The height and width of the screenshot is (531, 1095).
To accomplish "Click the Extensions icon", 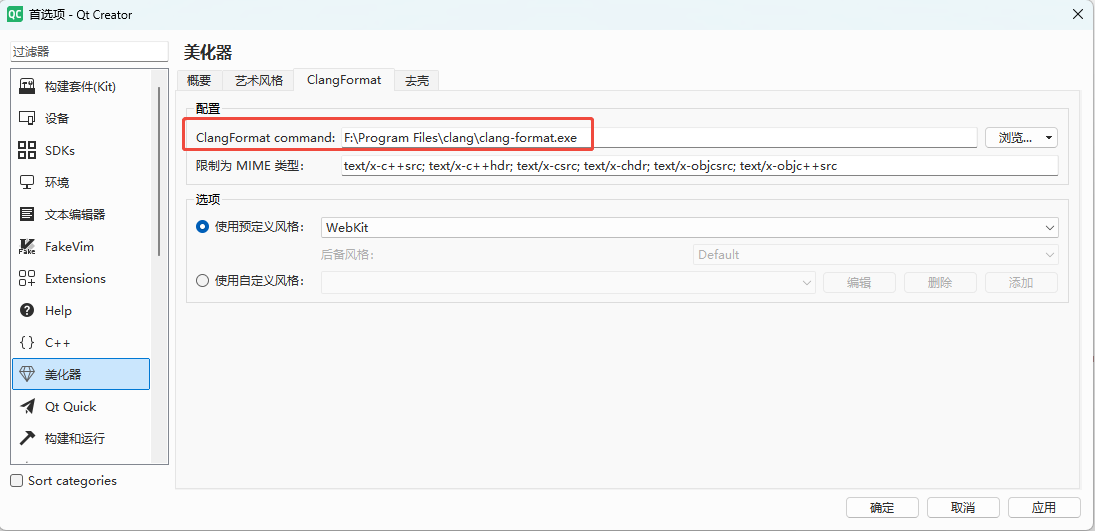I will point(27,278).
